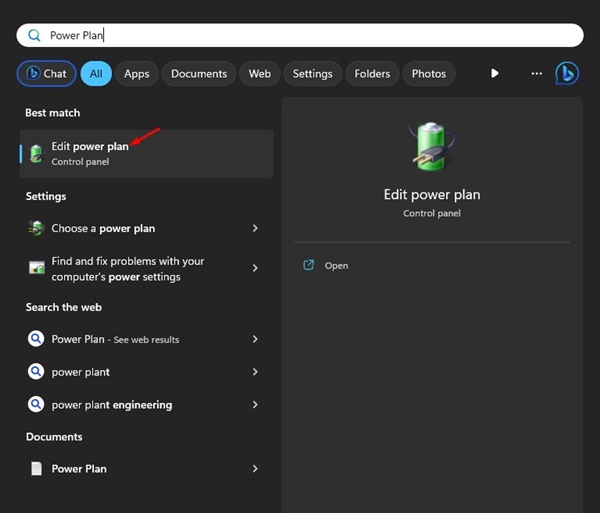Switch to the Web filter tab
Screen dimensions: 600x513
[x=260, y=73]
